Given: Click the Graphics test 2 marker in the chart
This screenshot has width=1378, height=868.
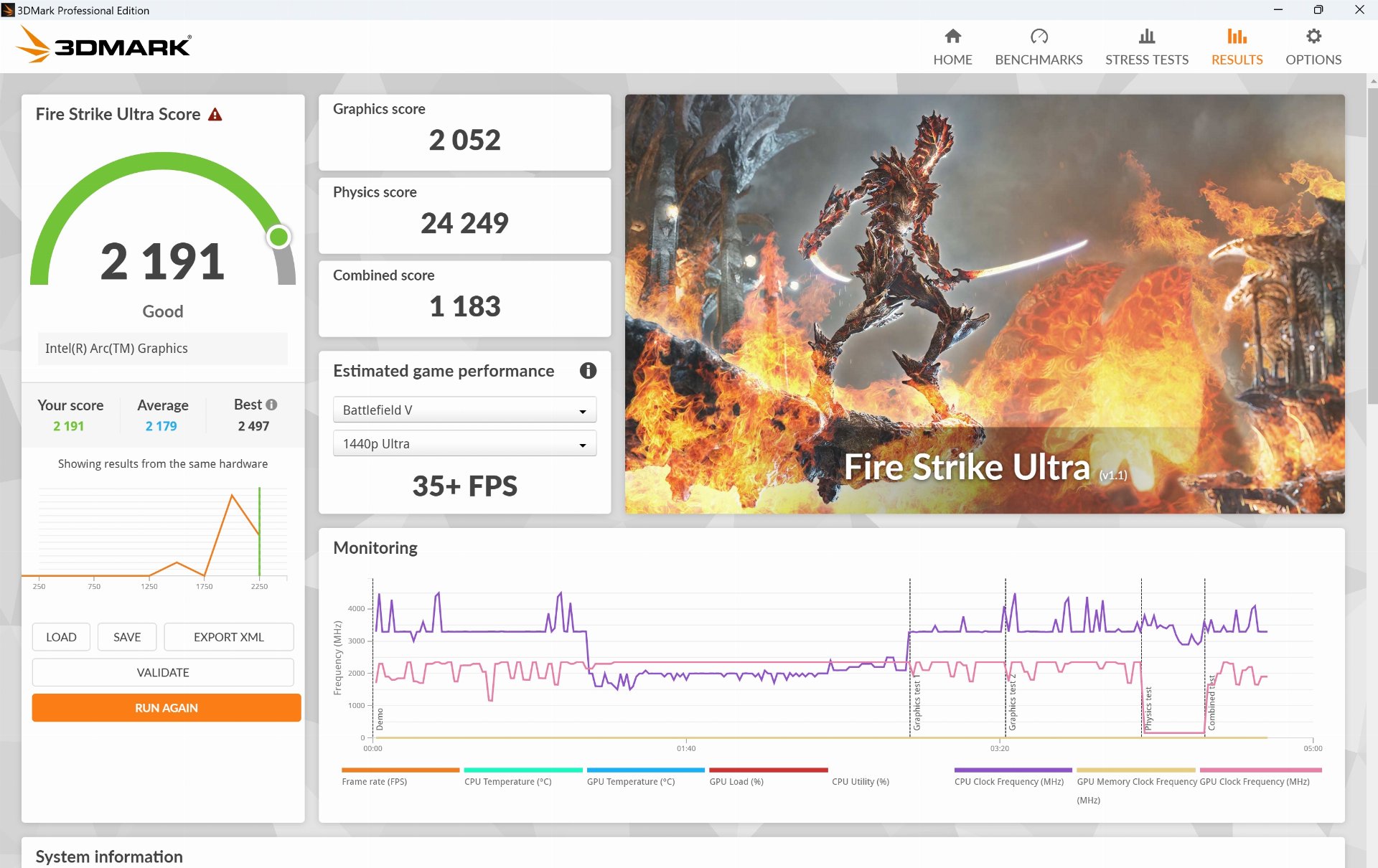Looking at the screenshot, I should coord(1012,703).
